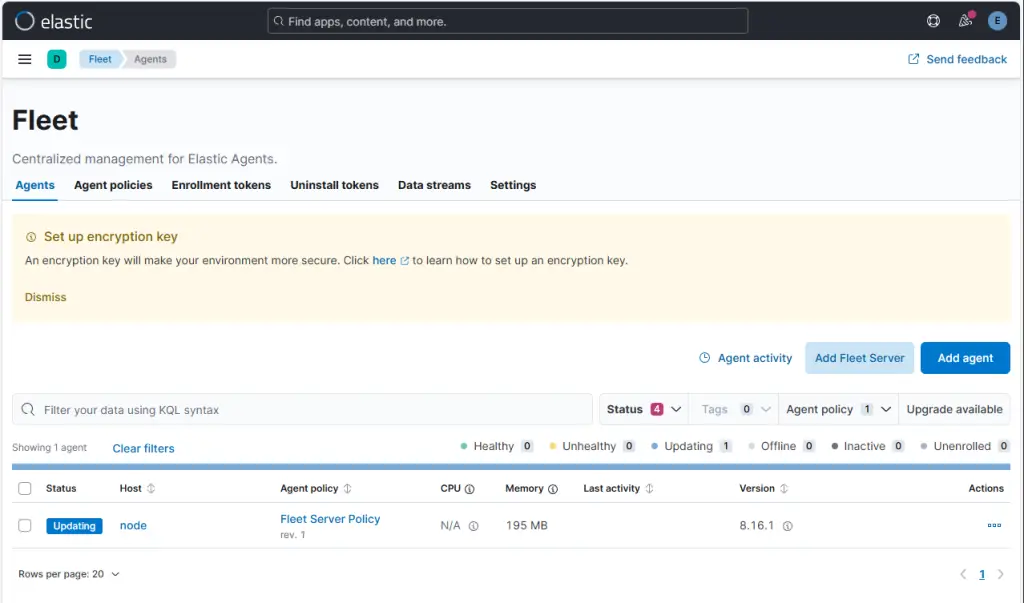The height and width of the screenshot is (603, 1024).
Task: Open Agent activity flyout
Action: coord(745,358)
